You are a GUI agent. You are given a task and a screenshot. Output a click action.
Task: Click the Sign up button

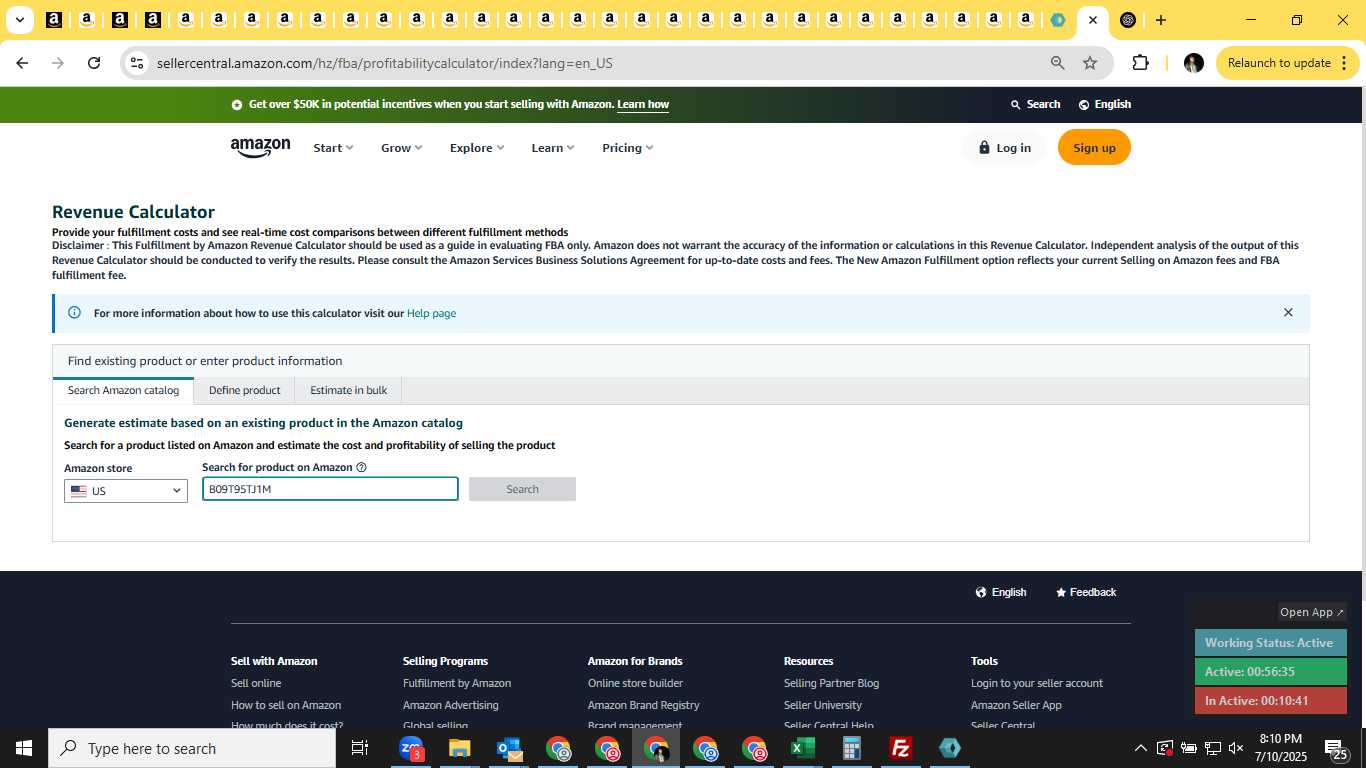tap(1094, 148)
